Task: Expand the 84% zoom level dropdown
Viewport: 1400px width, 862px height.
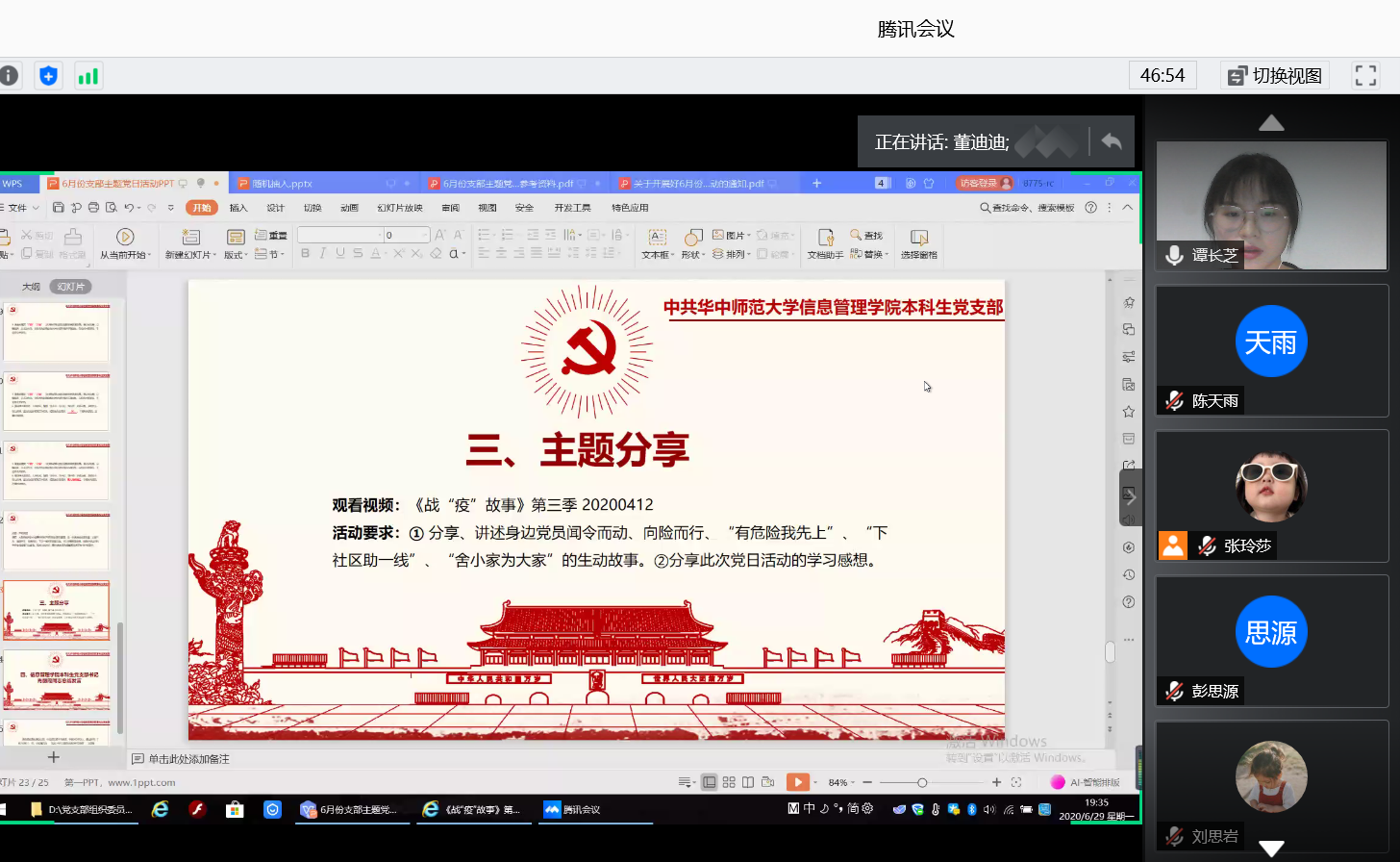Action: [842, 782]
